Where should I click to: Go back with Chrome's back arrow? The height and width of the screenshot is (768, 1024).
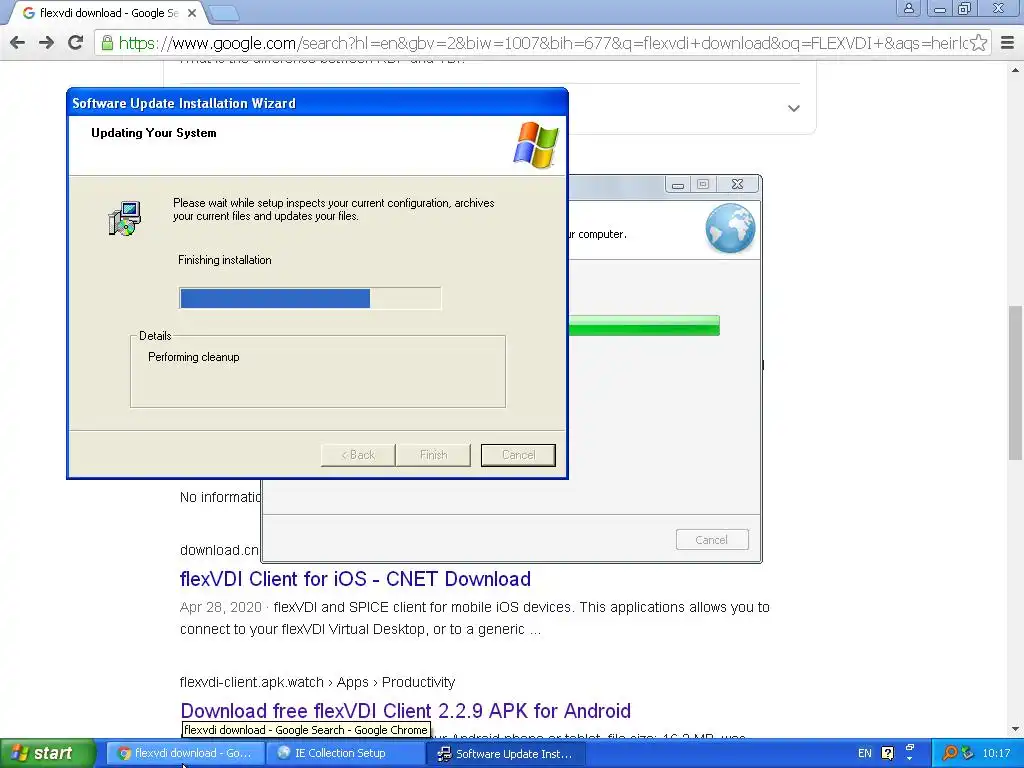(x=18, y=43)
